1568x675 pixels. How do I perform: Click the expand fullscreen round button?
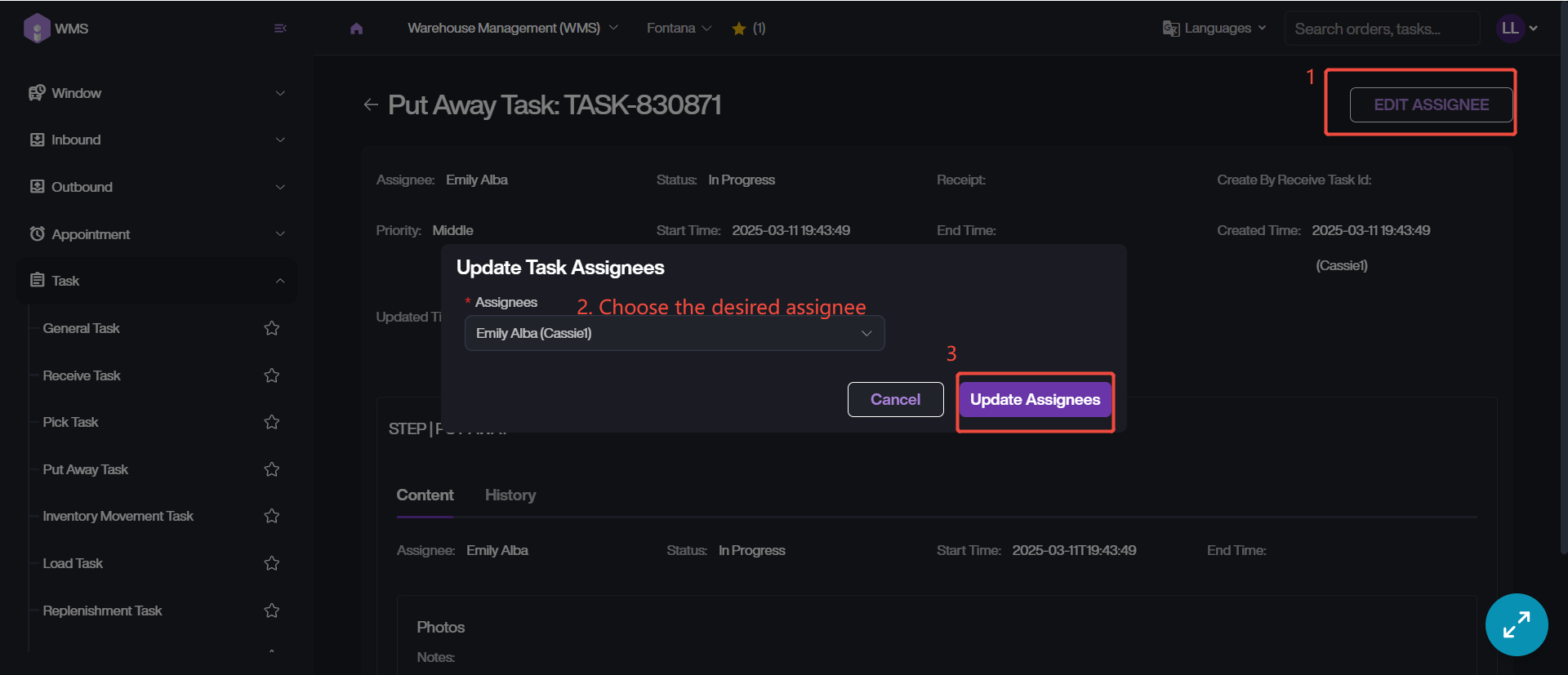tap(1516, 624)
